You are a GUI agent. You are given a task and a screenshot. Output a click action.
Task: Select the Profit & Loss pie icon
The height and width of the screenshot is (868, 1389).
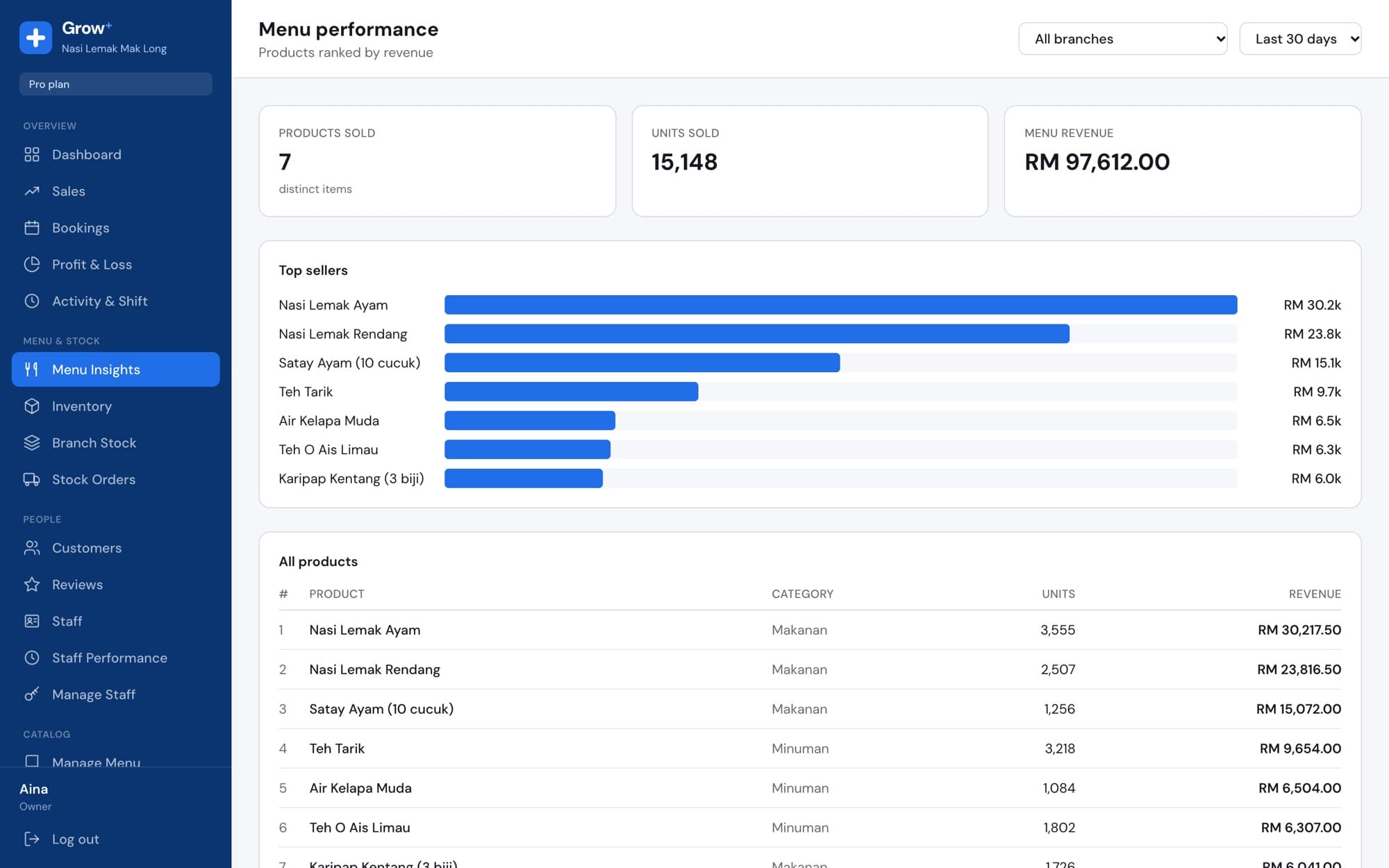point(32,265)
